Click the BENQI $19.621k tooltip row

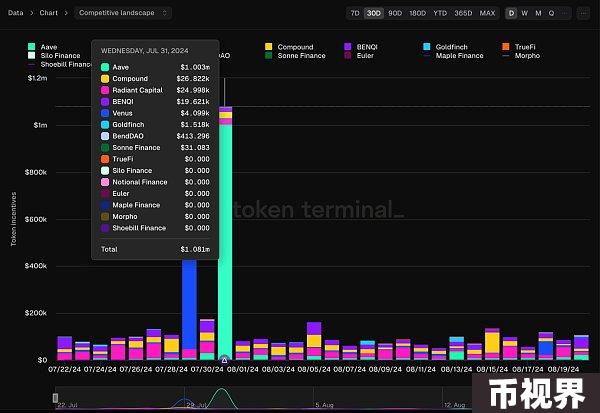(155, 101)
